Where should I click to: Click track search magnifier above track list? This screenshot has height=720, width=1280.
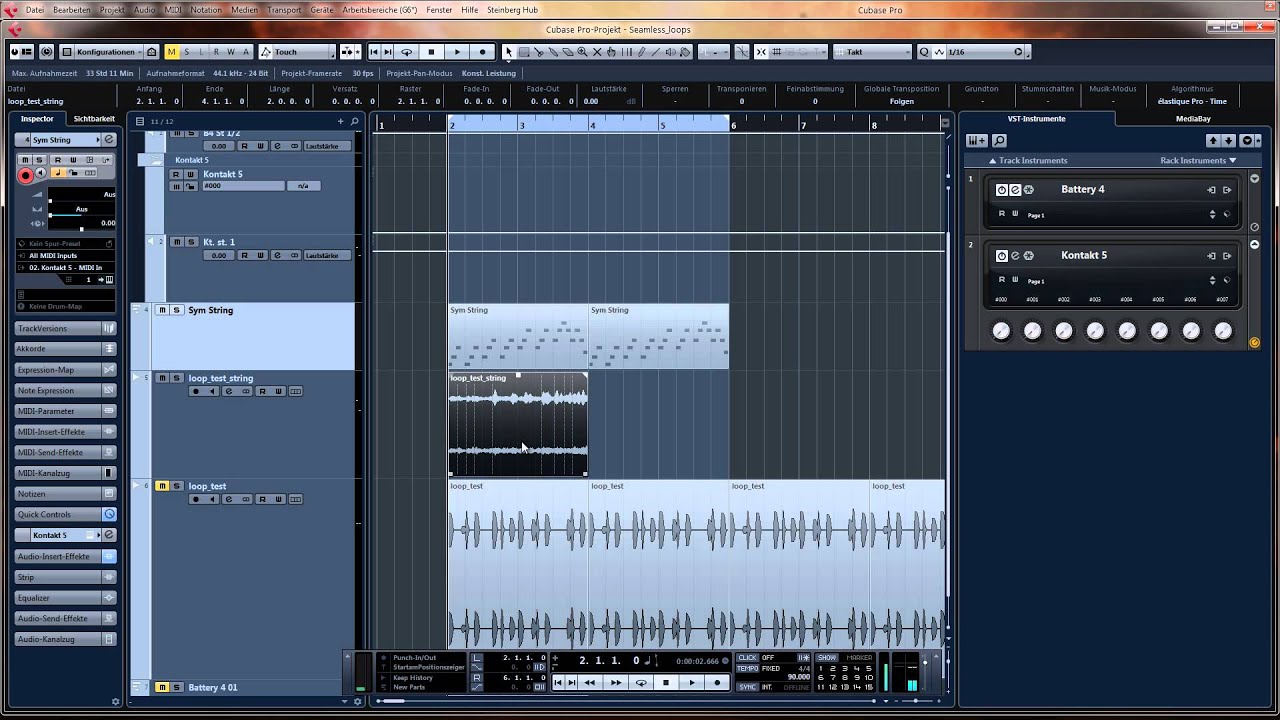tap(354, 121)
